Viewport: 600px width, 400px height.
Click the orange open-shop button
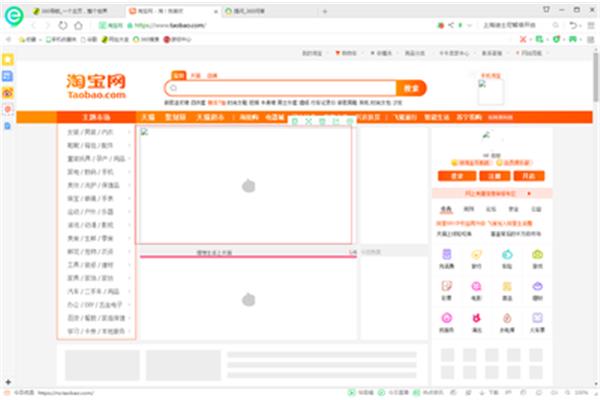pos(528,176)
